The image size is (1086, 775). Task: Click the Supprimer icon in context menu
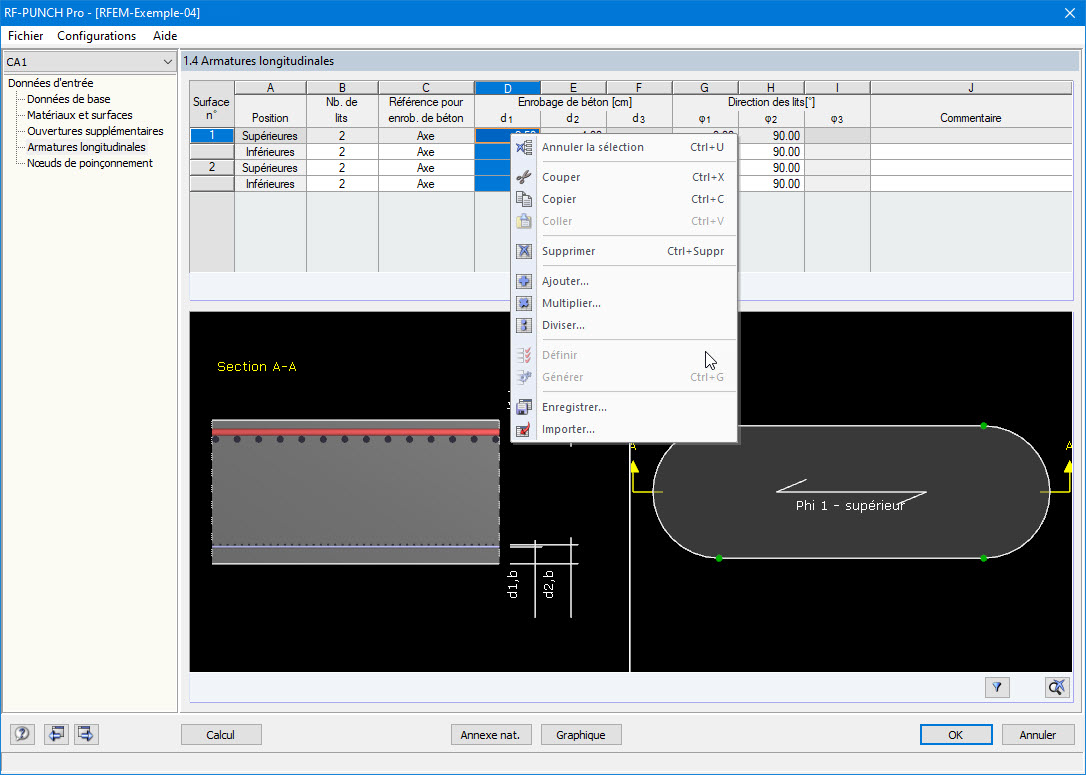524,251
